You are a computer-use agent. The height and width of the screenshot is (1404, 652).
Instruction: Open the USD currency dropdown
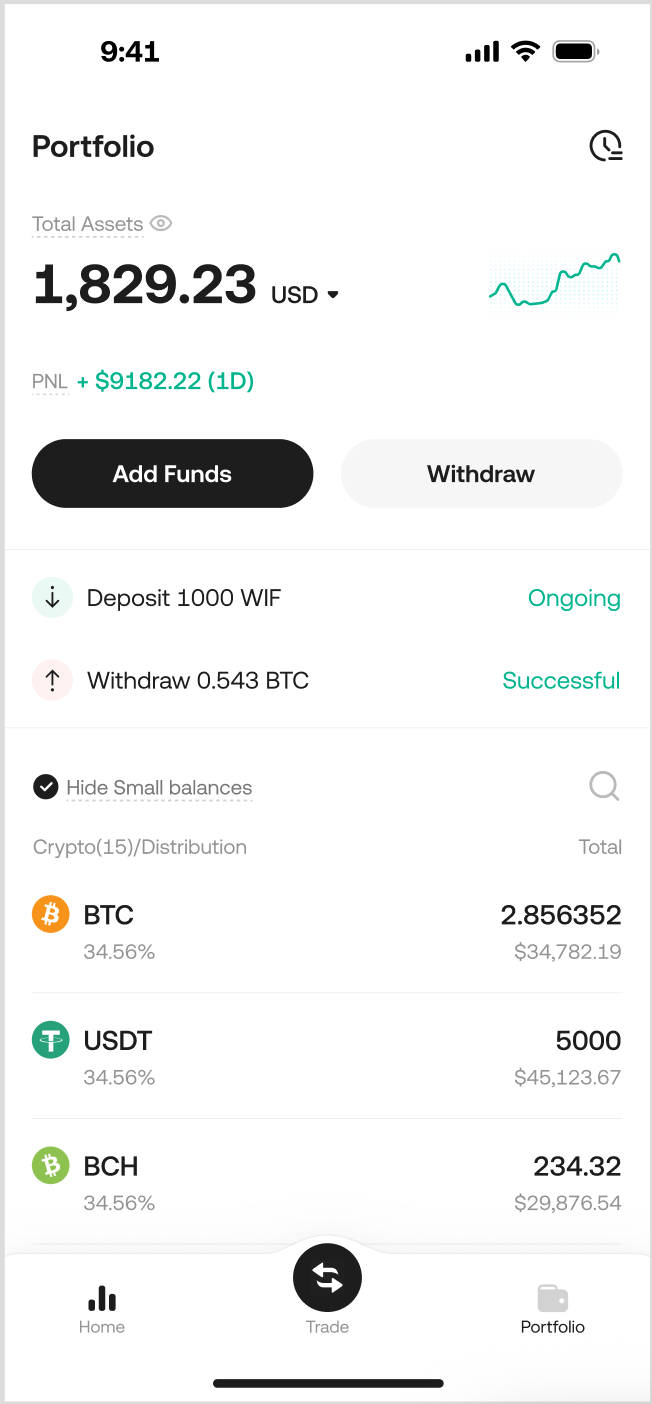(305, 295)
